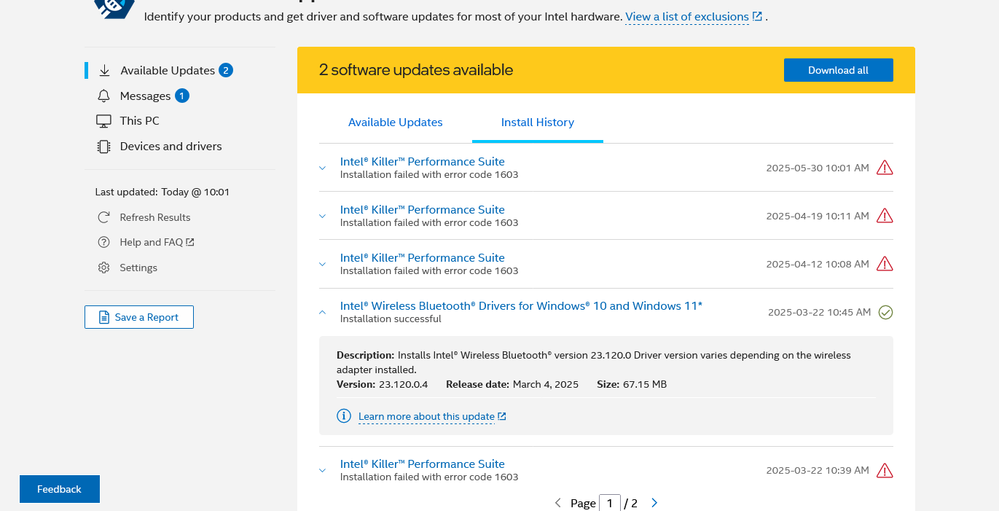Viewport: 999px width, 511px height.
Task: Click the size value 67.15 MB
Action: tap(645, 384)
